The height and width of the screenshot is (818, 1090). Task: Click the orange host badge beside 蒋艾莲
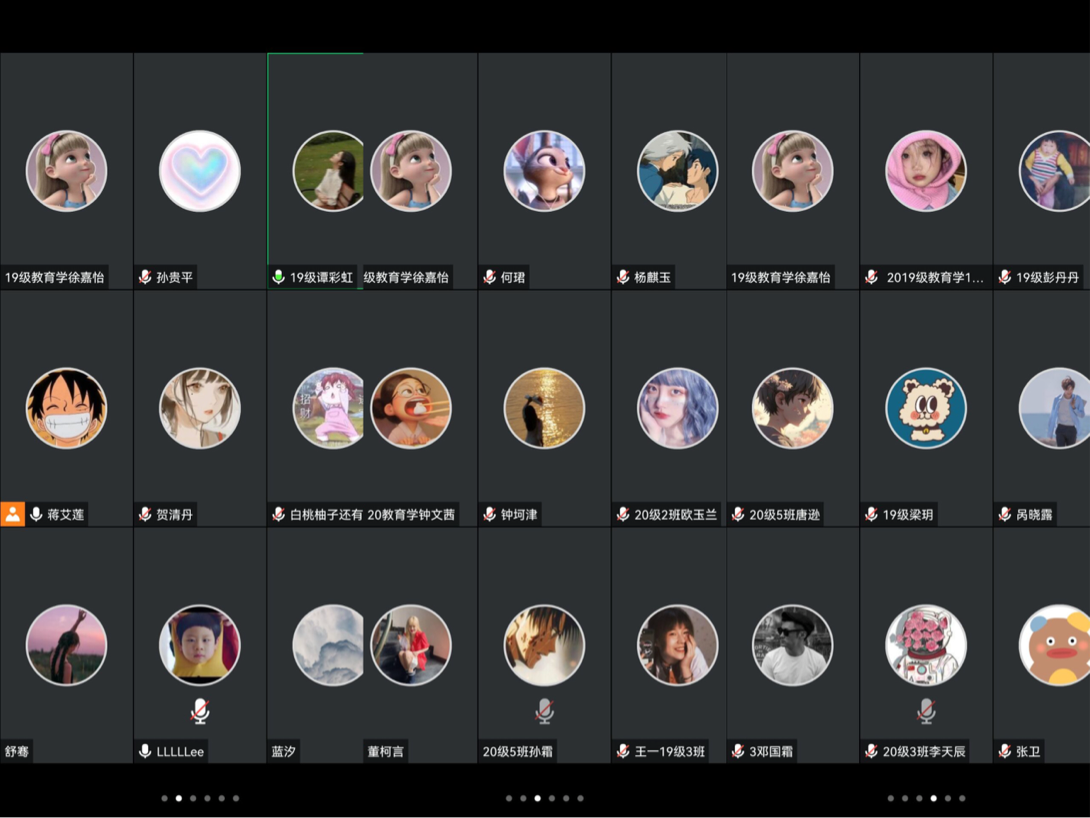click(12, 514)
